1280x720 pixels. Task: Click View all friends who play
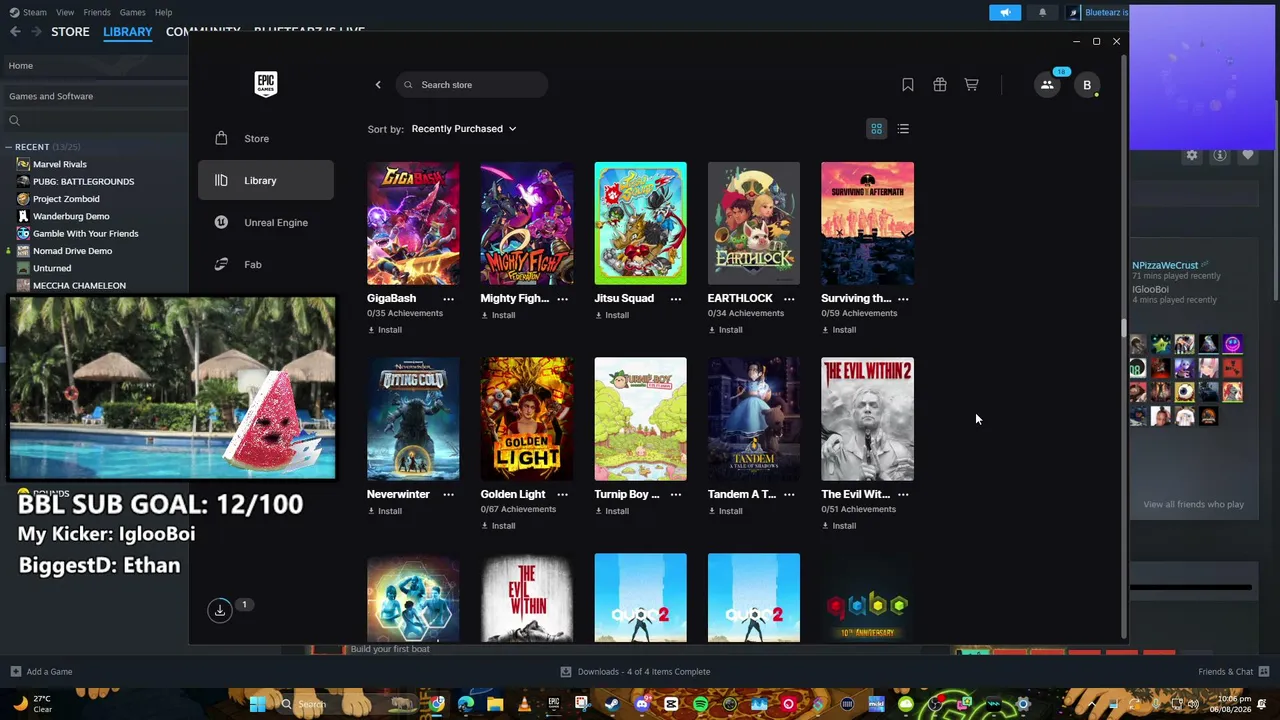(1193, 504)
